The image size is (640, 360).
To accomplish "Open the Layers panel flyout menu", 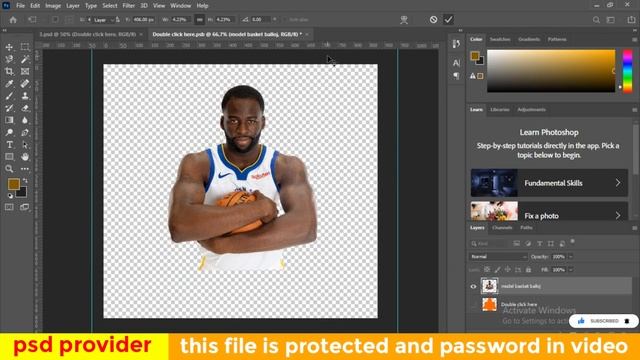I will 634,228.
